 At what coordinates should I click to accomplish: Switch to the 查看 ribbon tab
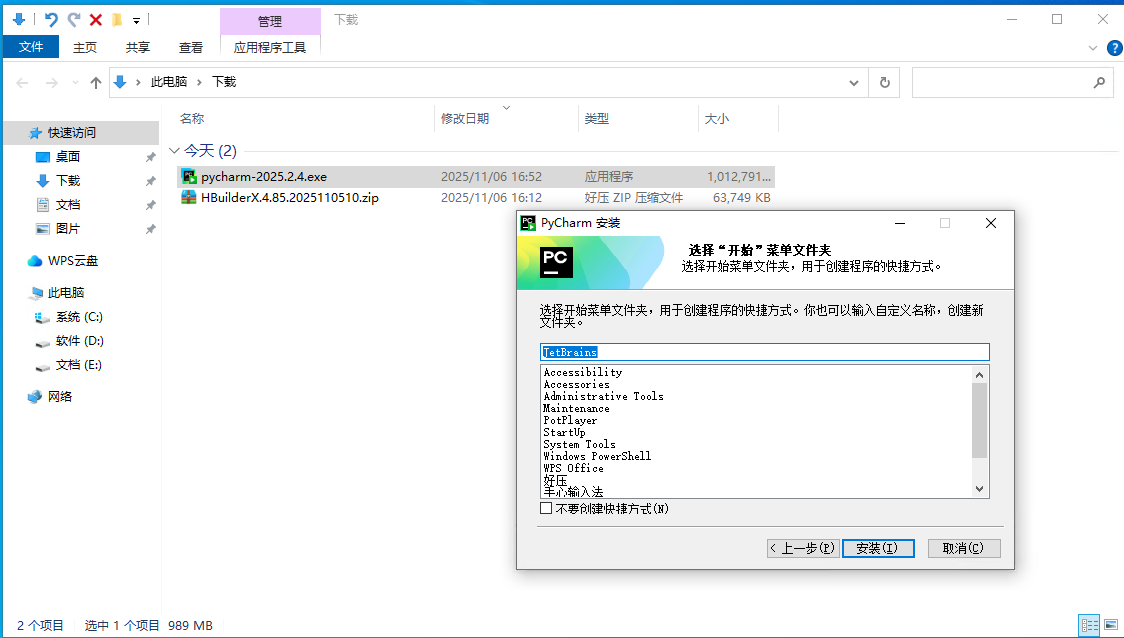(x=190, y=47)
